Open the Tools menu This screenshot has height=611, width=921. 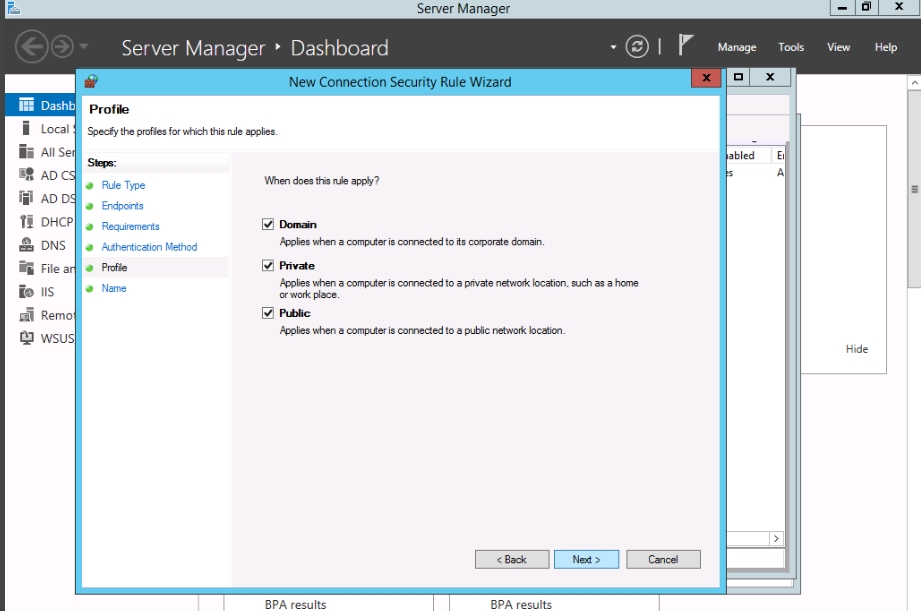coord(791,47)
